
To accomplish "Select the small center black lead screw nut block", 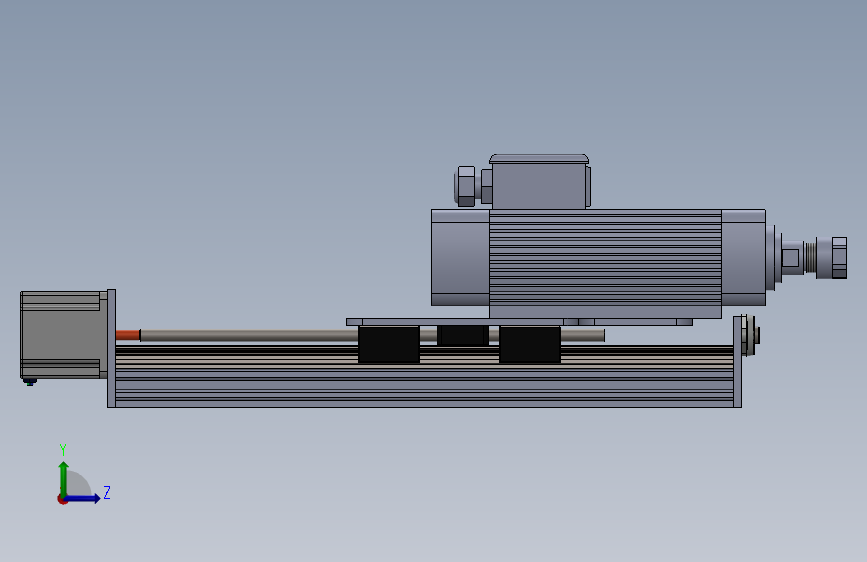I will 463,335.
